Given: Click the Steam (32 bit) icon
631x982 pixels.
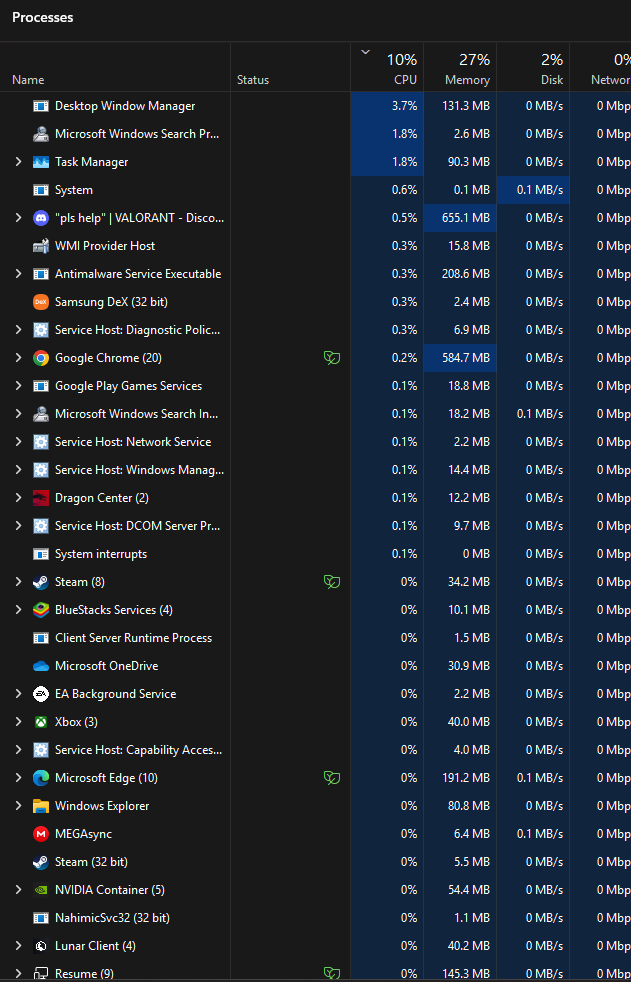Looking at the screenshot, I should click(x=41, y=862).
